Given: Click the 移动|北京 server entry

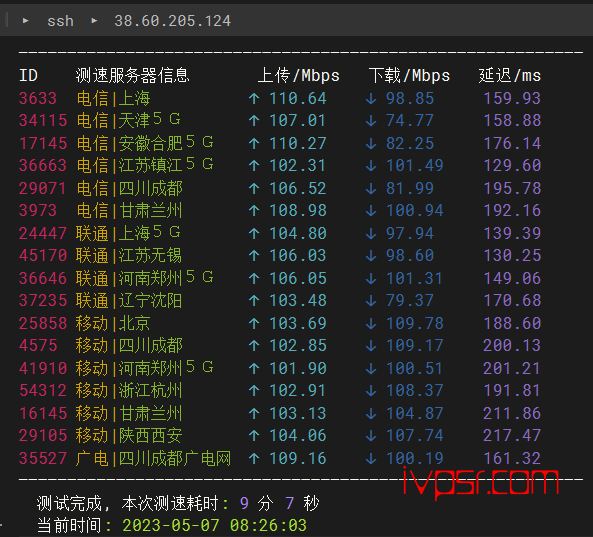Looking at the screenshot, I should (113, 323).
